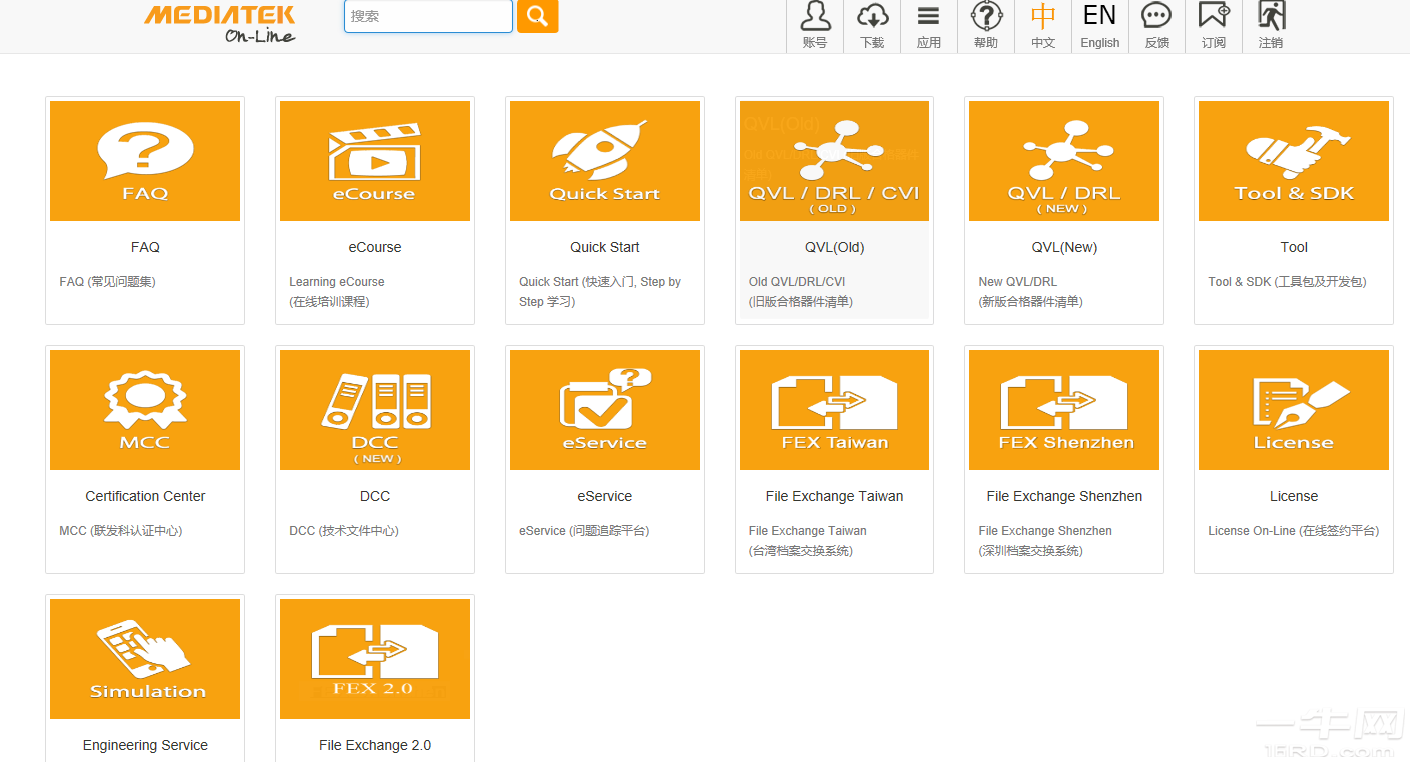Image resolution: width=1410 pixels, height=762 pixels.
Task: Open the 账号 account icon
Action: click(815, 26)
